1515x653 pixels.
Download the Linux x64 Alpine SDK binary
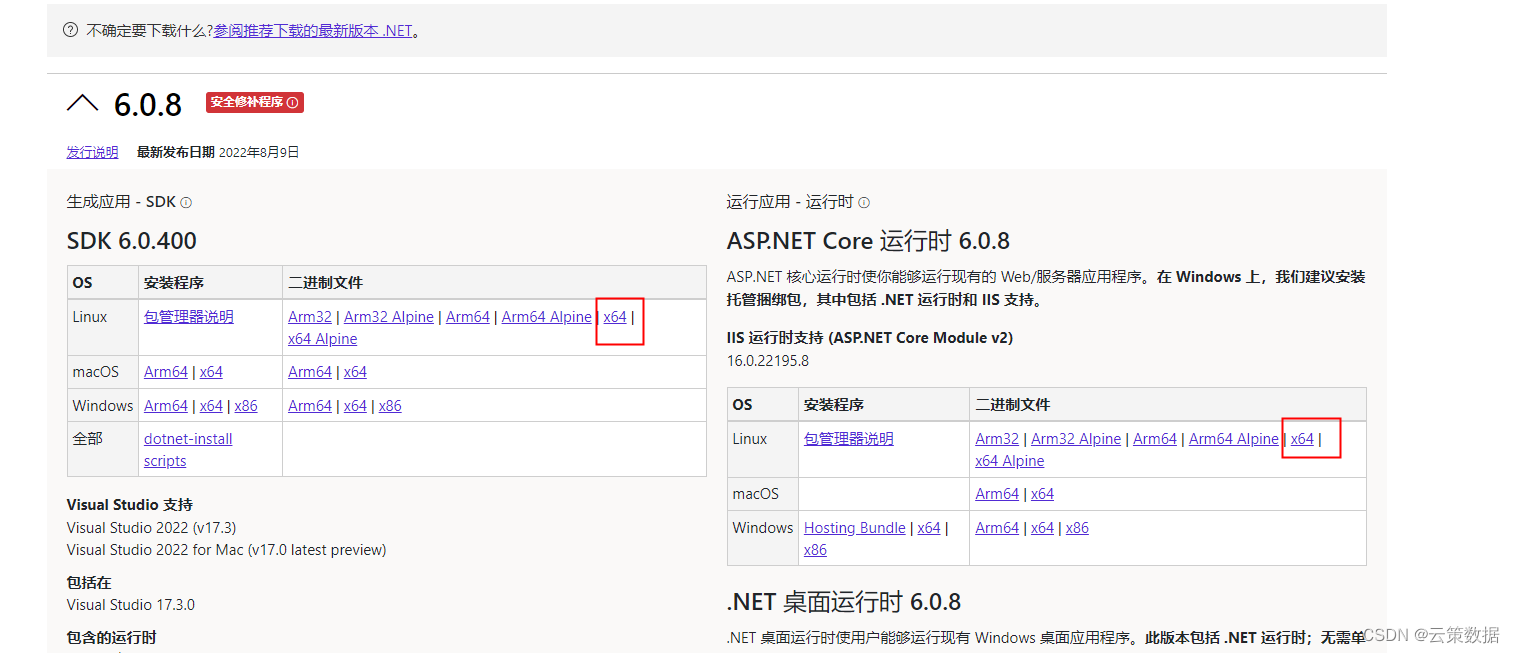[x=322, y=338]
